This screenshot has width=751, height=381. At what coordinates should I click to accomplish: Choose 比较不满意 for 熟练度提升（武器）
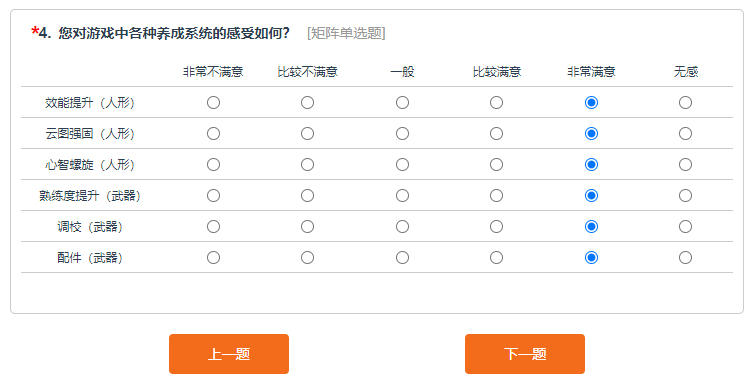click(307, 196)
